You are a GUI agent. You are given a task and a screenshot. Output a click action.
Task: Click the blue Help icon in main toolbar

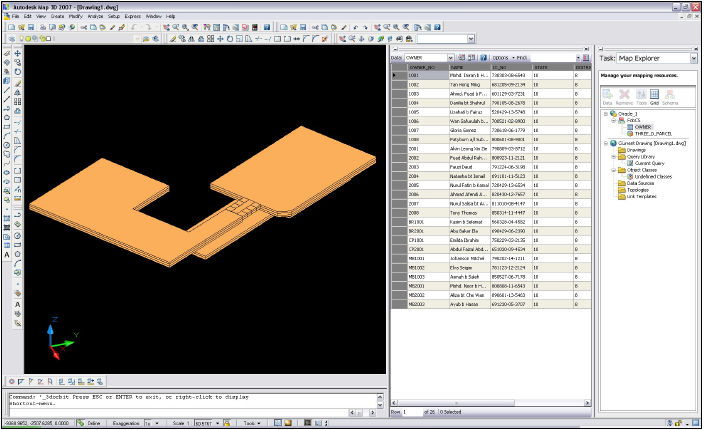coord(267,27)
